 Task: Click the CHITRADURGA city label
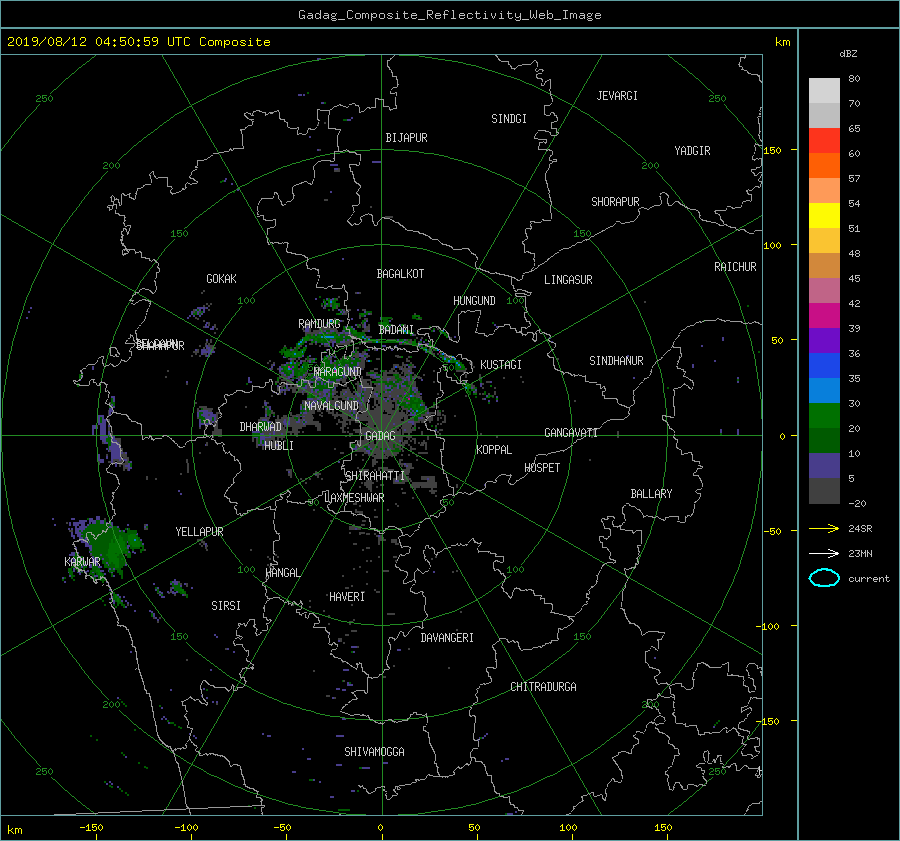(x=543, y=687)
